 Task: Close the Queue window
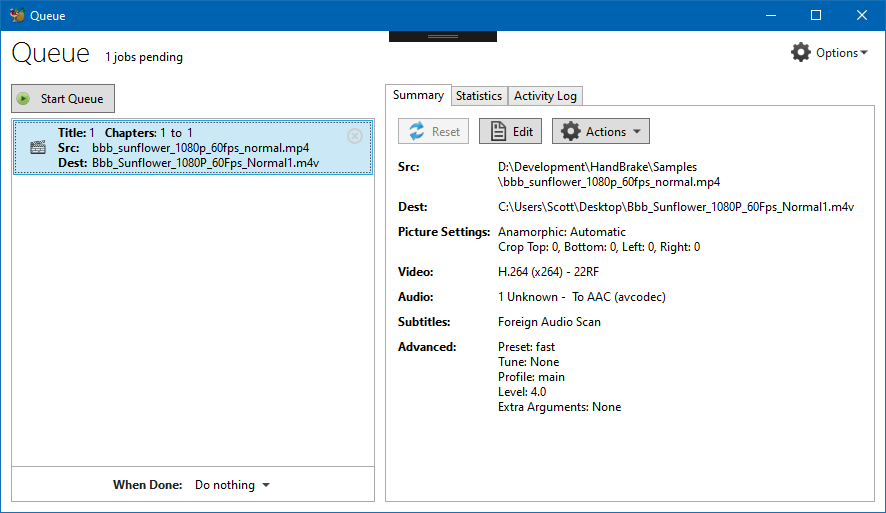(862, 15)
